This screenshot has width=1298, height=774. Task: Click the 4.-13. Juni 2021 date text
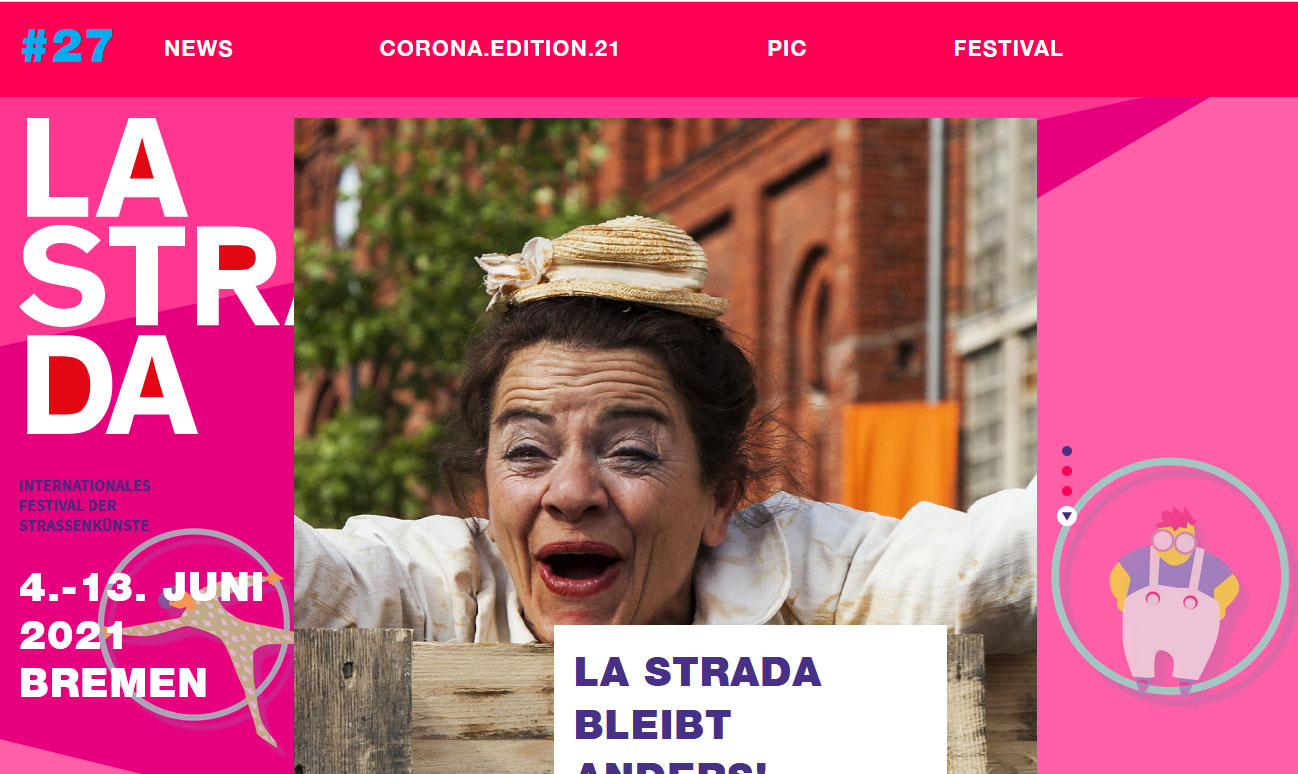click(141, 611)
